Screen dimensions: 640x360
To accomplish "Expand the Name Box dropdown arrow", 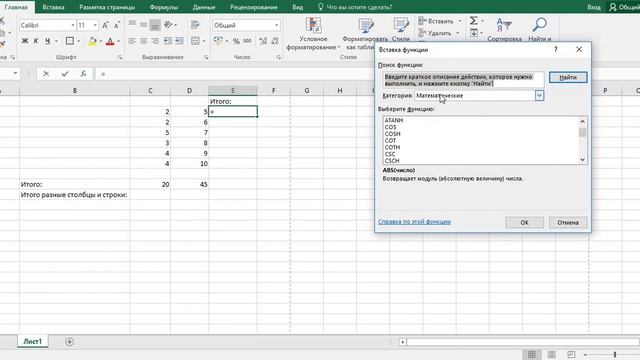I will (15, 73).
